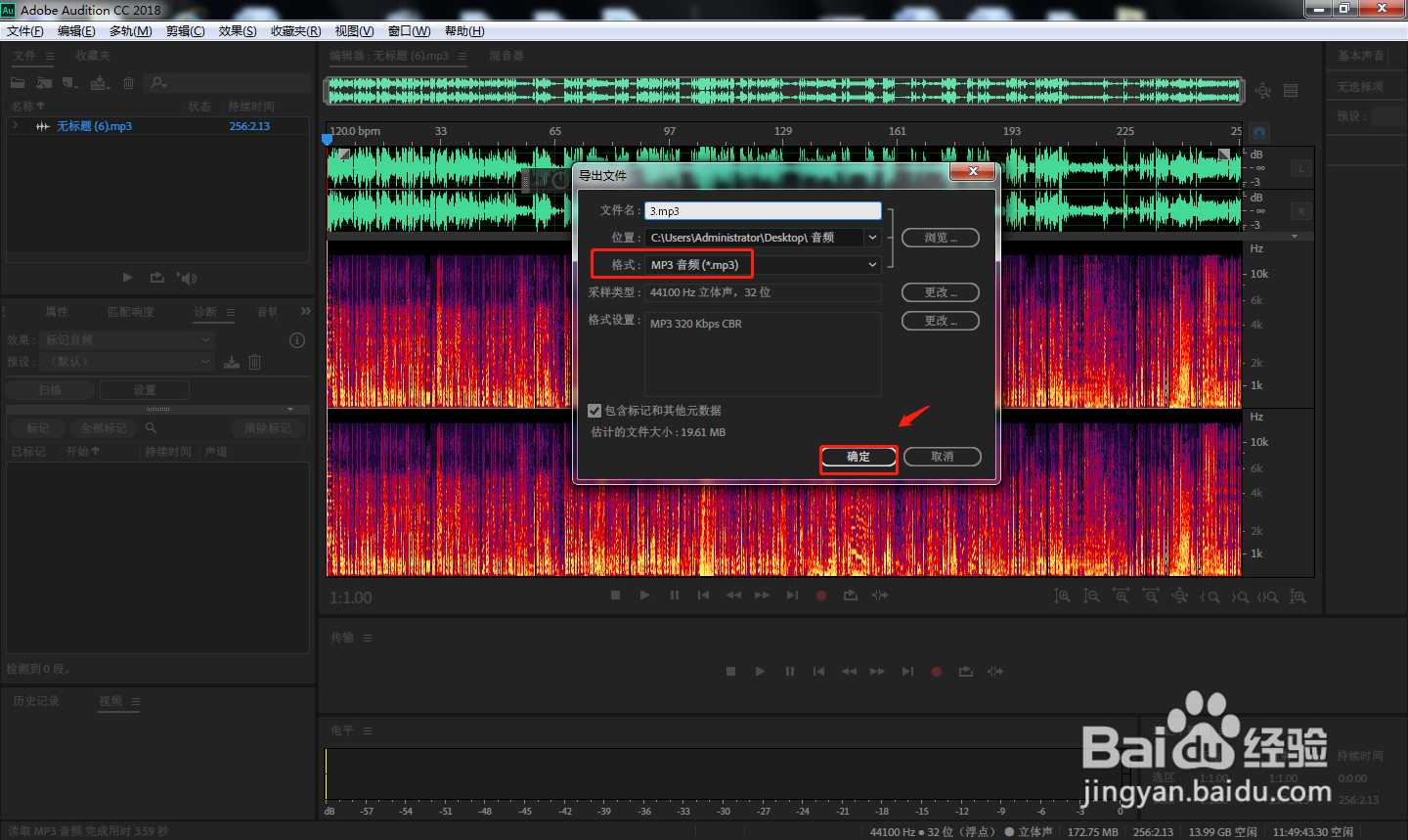The height and width of the screenshot is (840, 1408).
Task: Click the play button below the Files list
Action: (x=127, y=278)
